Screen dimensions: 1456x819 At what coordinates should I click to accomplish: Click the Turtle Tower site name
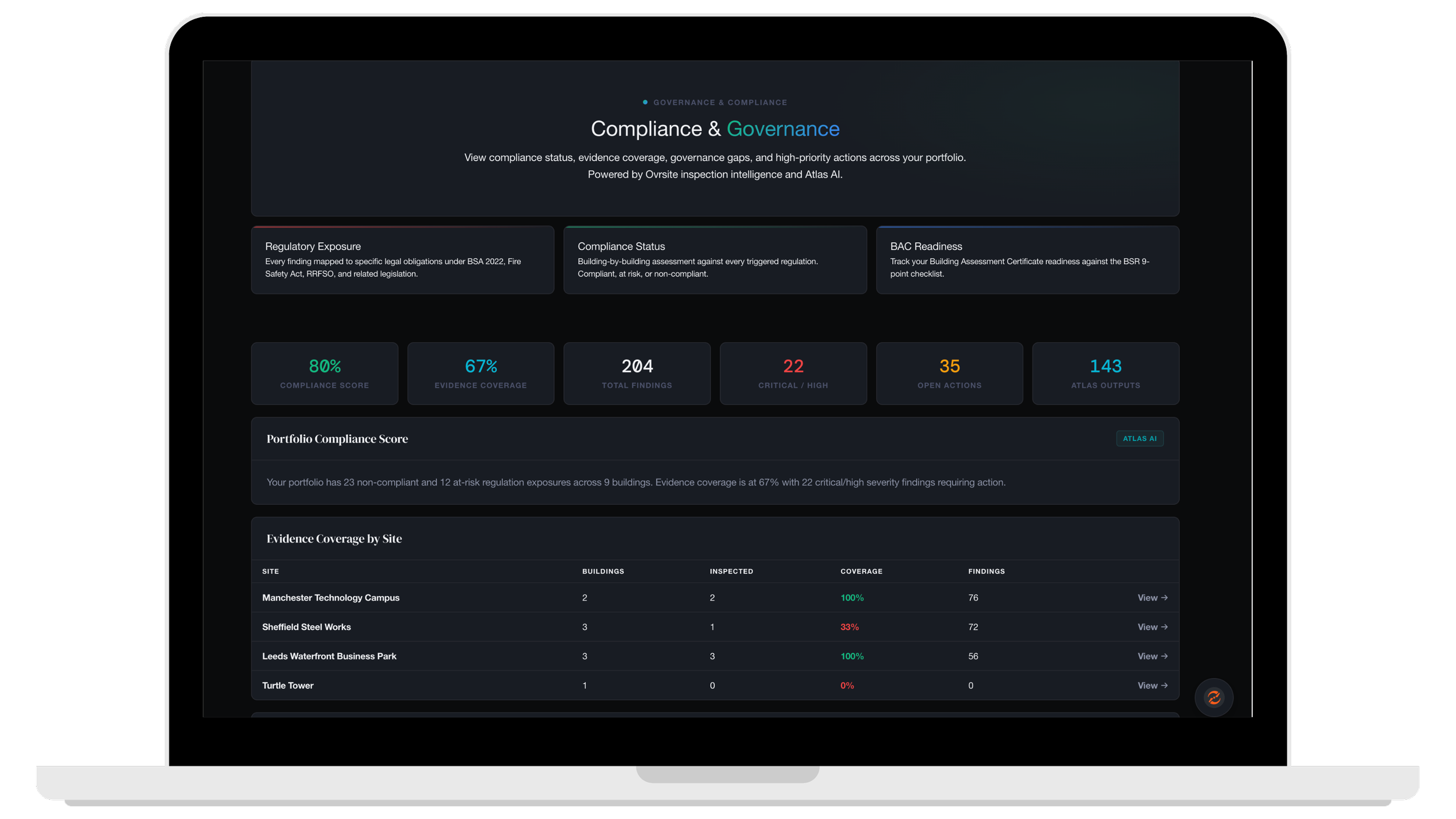pyautogui.click(x=288, y=685)
